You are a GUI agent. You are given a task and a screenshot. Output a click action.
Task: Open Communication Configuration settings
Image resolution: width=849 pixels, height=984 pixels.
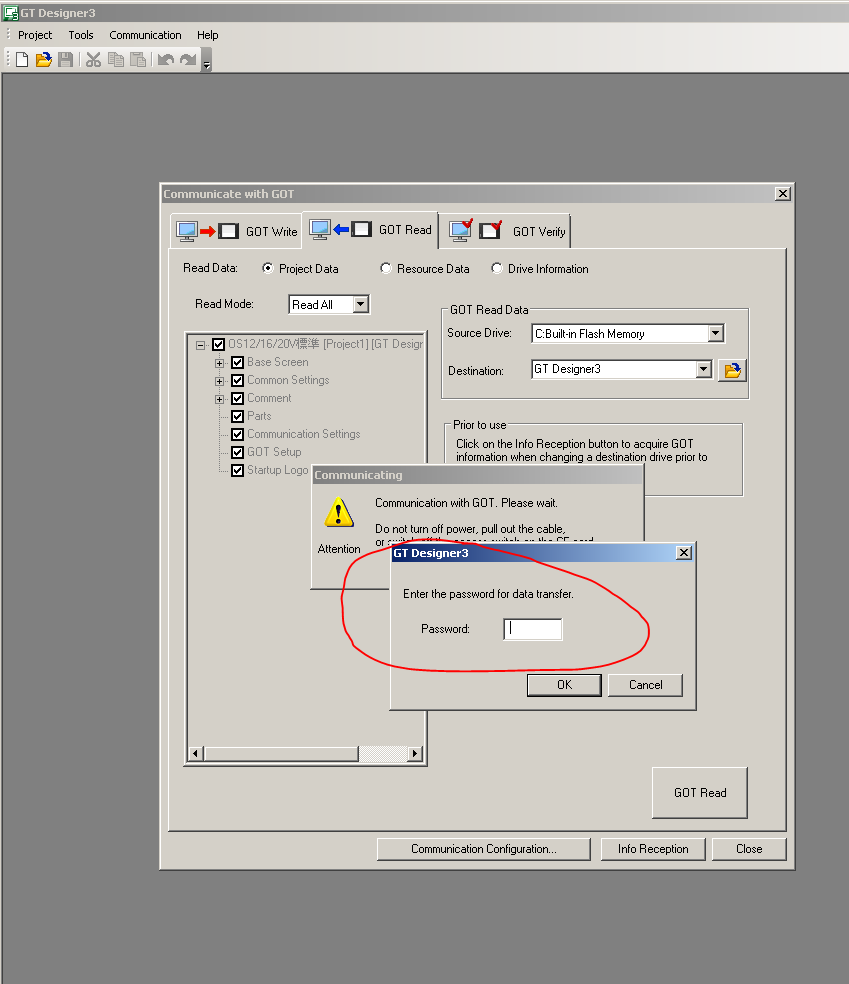483,849
